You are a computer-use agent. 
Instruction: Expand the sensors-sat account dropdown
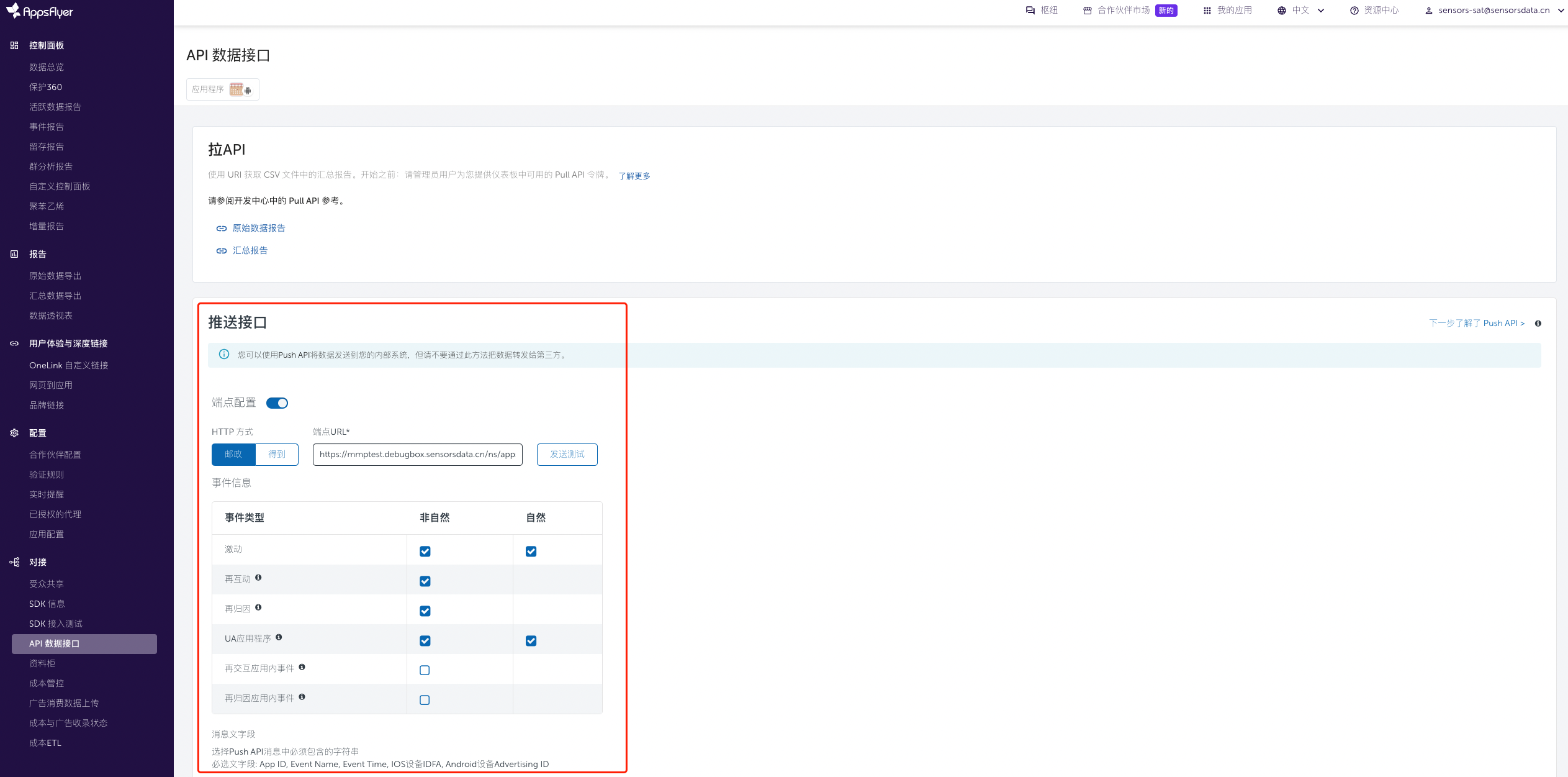point(1561,11)
